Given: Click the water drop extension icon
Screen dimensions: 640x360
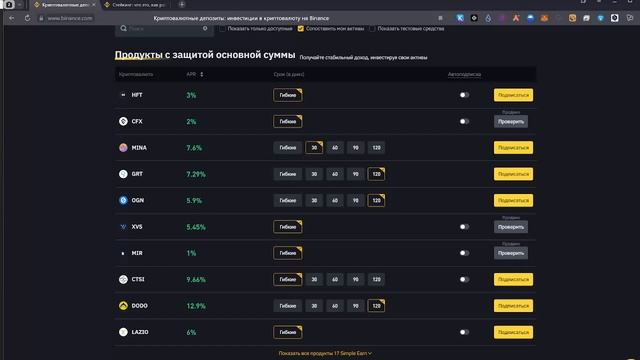Looking at the screenshot, I should pos(488,18).
